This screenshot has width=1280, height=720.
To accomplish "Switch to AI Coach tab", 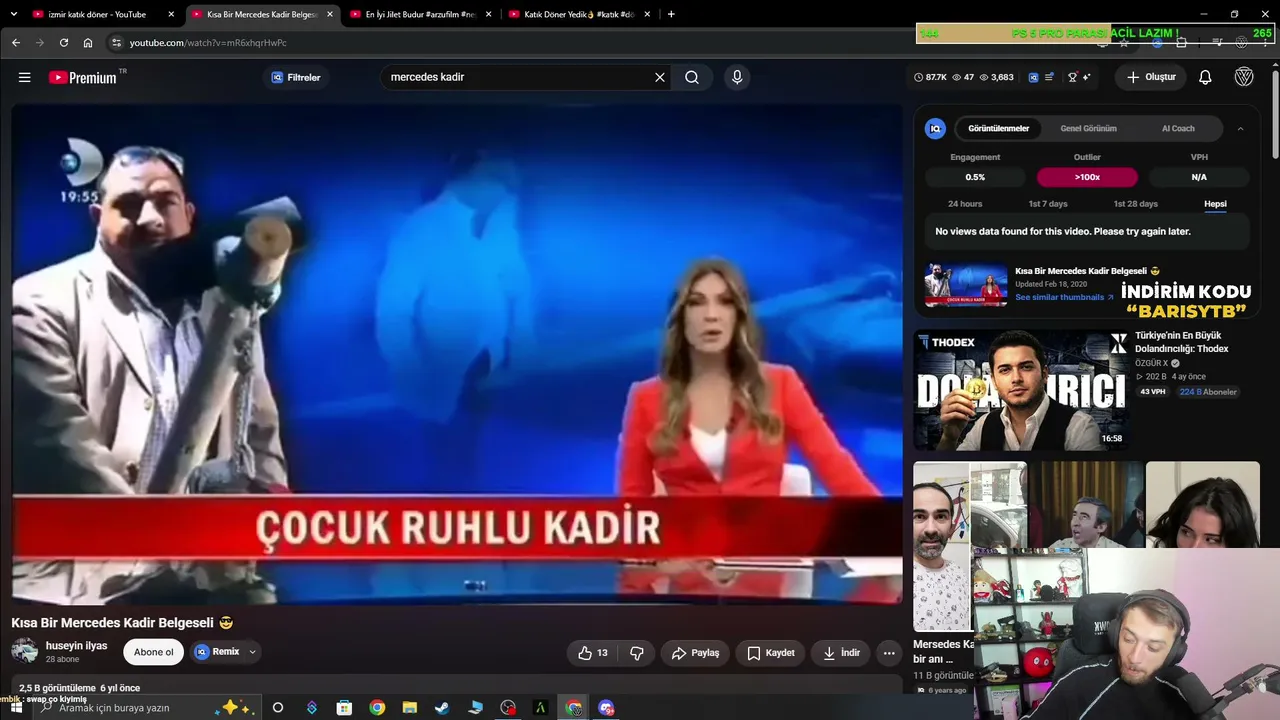I will (x=1178, y=128).
